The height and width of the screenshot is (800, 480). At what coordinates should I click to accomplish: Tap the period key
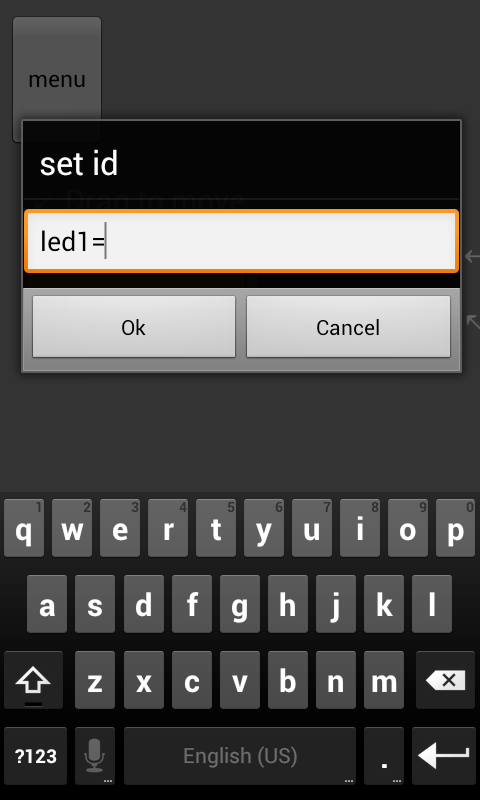point(384,756)
